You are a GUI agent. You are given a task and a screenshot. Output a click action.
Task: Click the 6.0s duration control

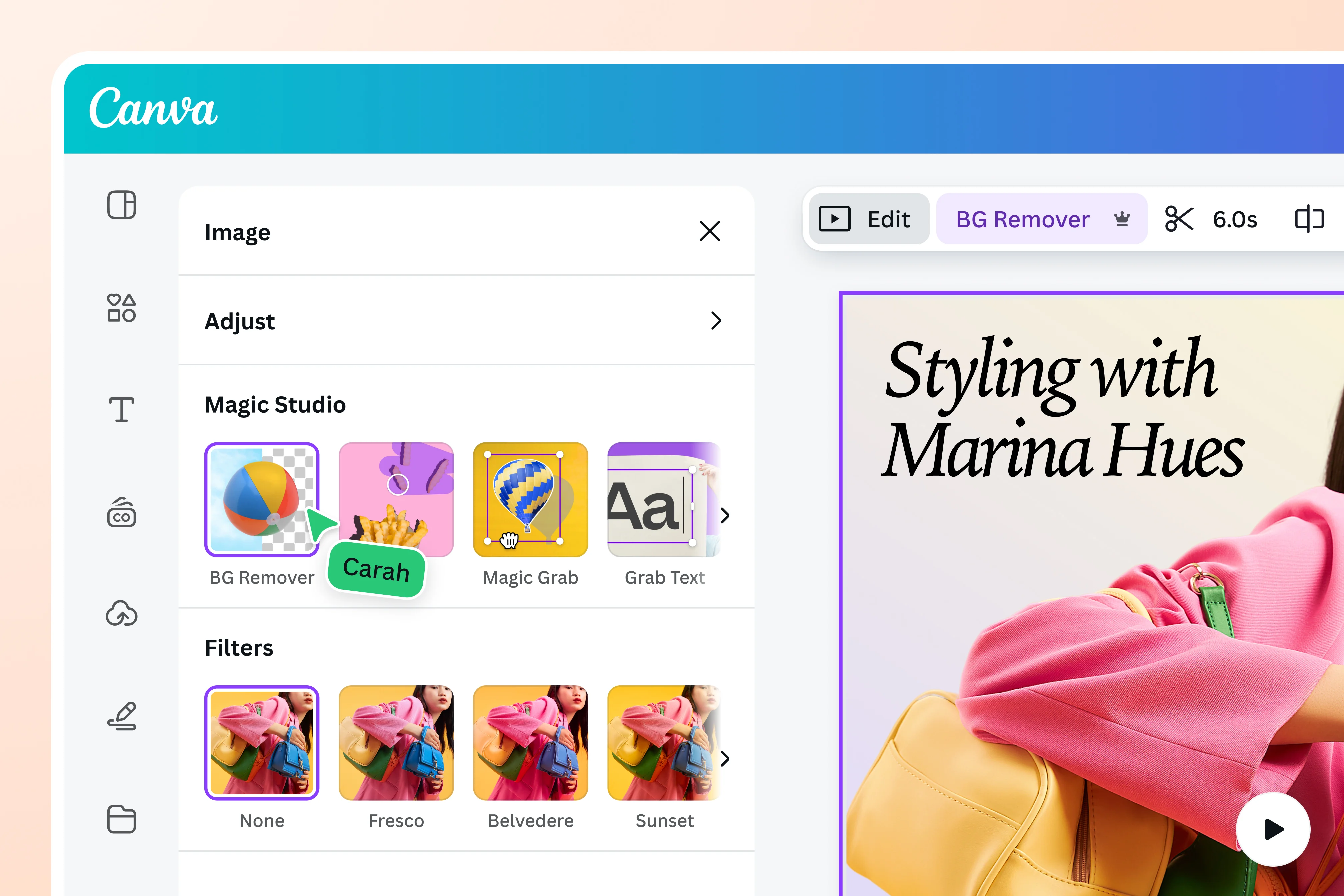coord(1234,218)
